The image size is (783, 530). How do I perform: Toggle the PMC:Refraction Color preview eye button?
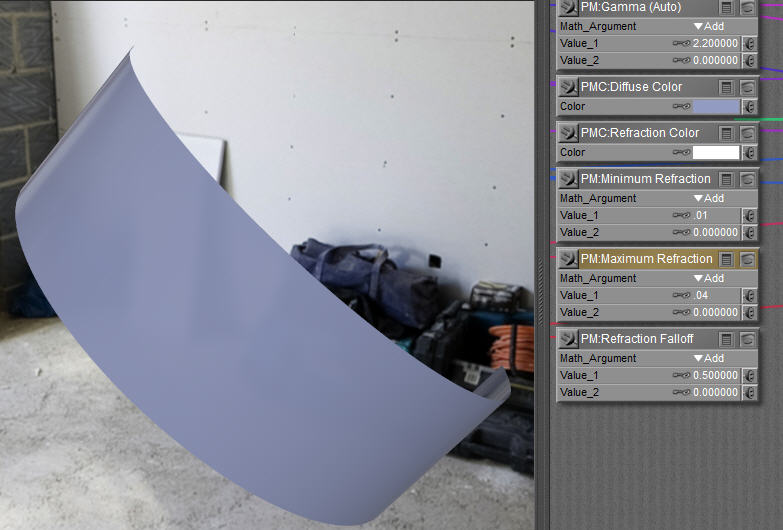tap(747, 133)
